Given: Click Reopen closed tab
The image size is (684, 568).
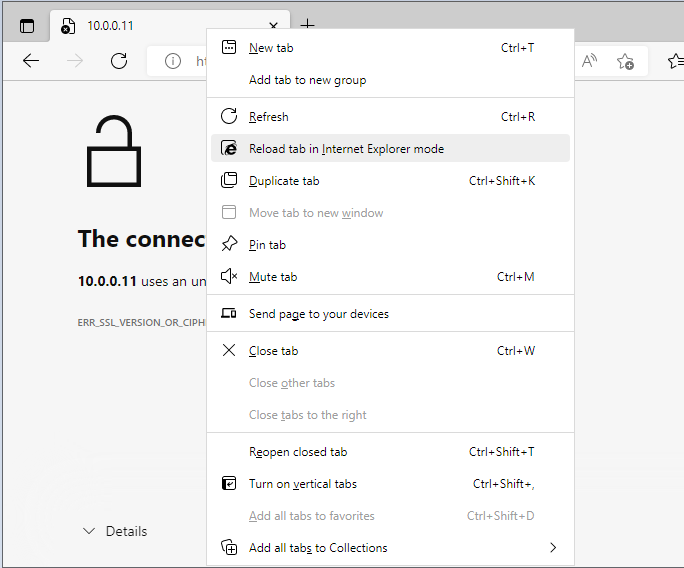Looking at the screenshot, I should 297,452.
